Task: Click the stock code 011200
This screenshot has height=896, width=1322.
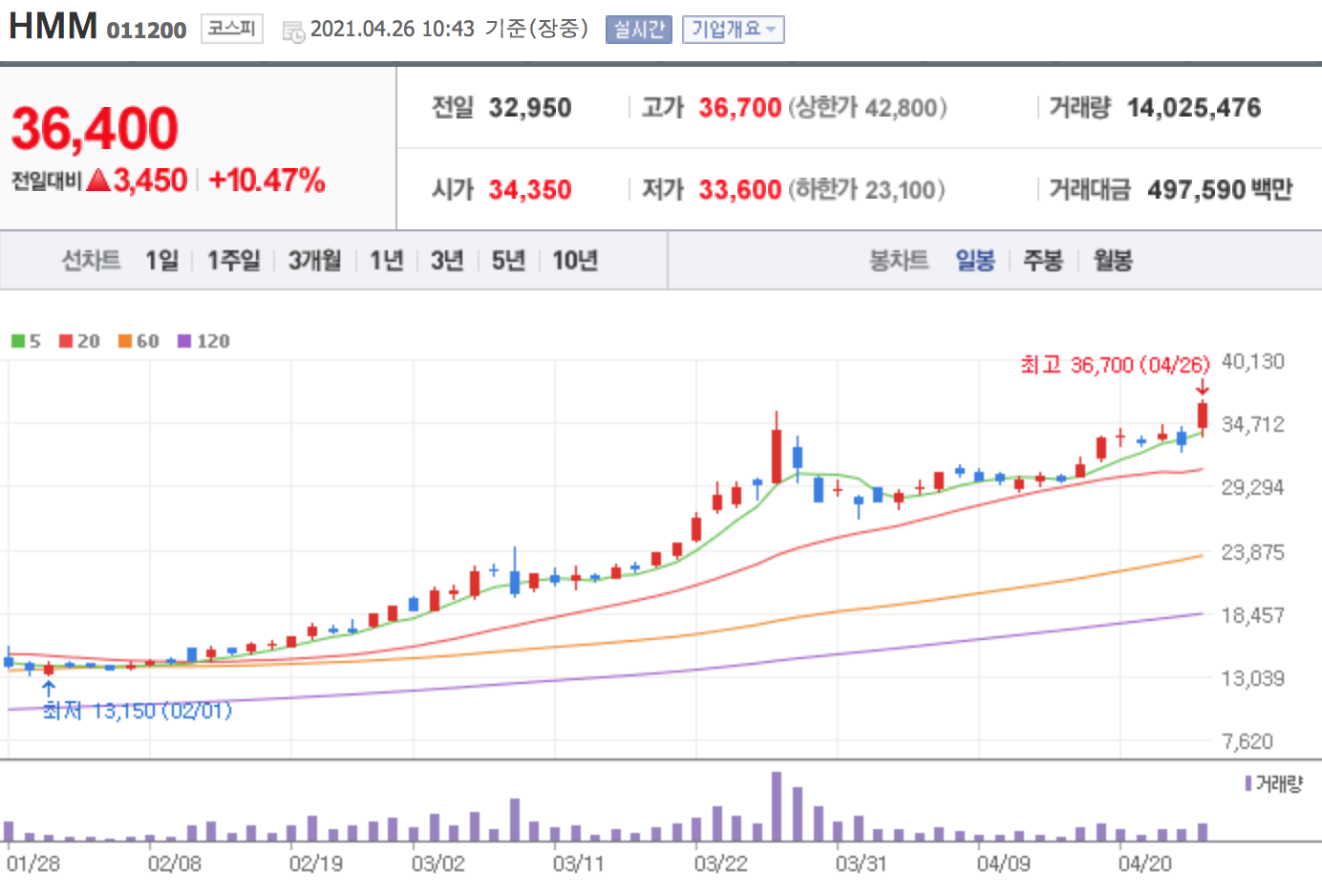Action: click(x=146, y=30)
